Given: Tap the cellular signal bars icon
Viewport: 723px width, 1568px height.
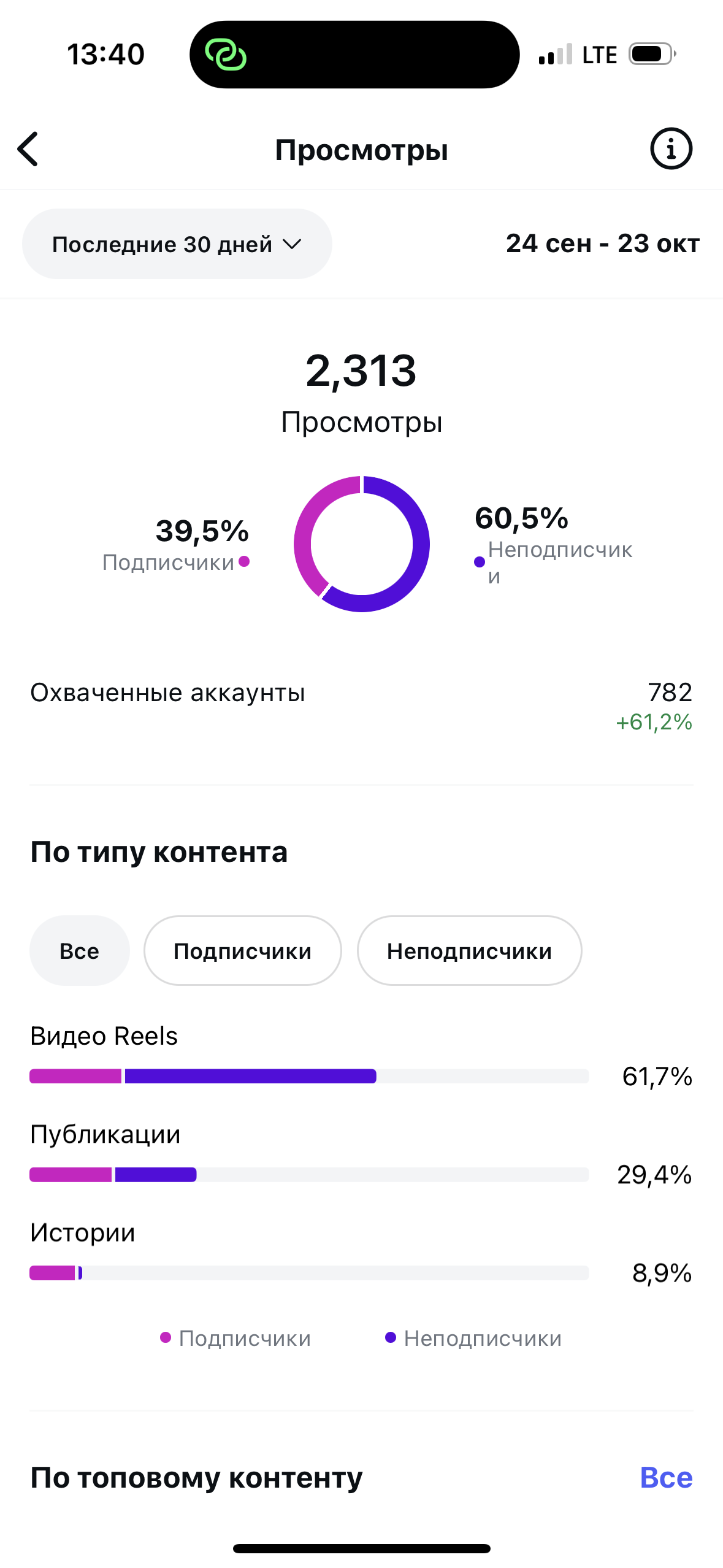Looking at the screenshot, I should coord(555,55).
